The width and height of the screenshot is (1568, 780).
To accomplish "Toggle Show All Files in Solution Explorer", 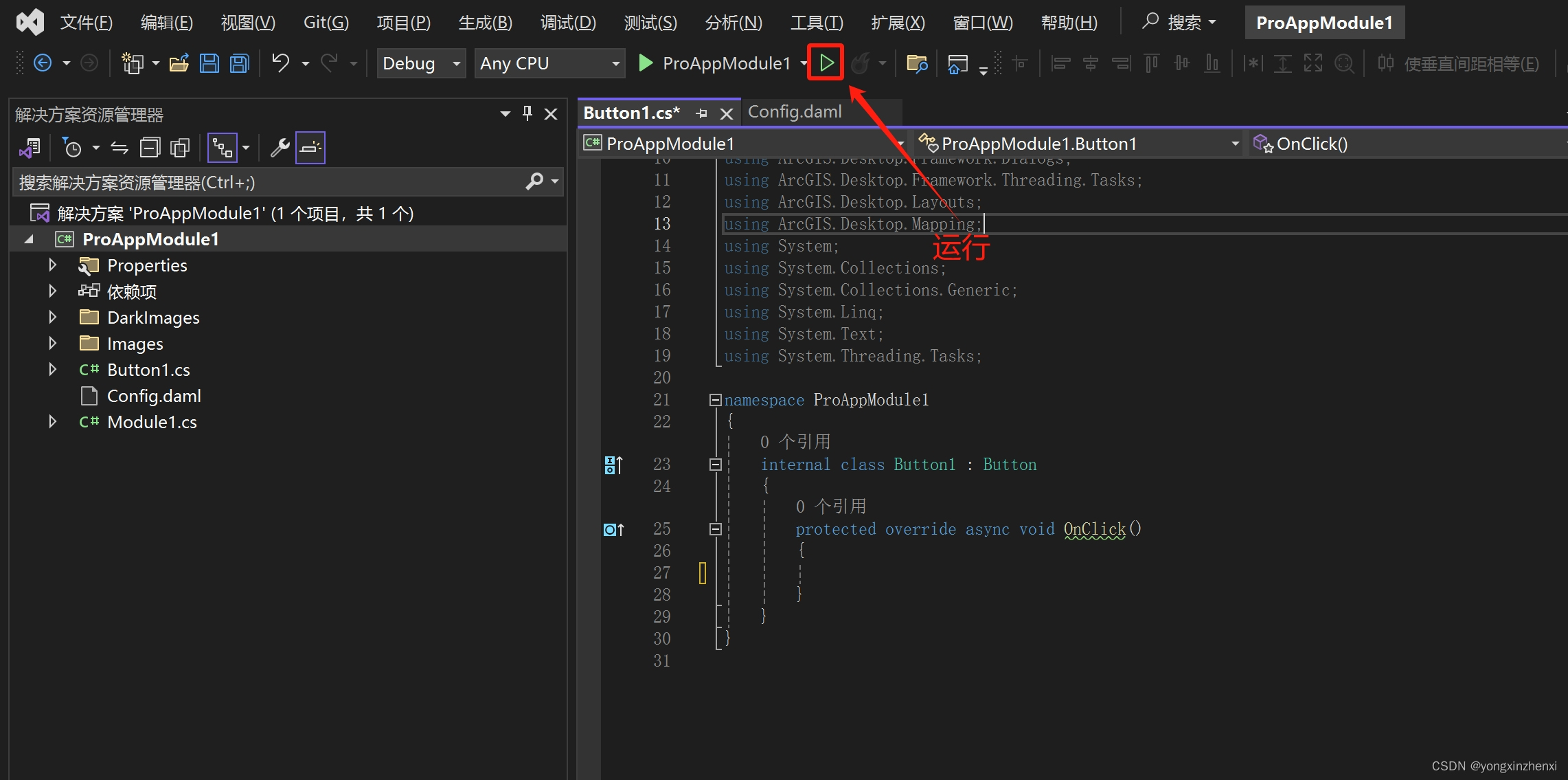I will tap(180, 148).
